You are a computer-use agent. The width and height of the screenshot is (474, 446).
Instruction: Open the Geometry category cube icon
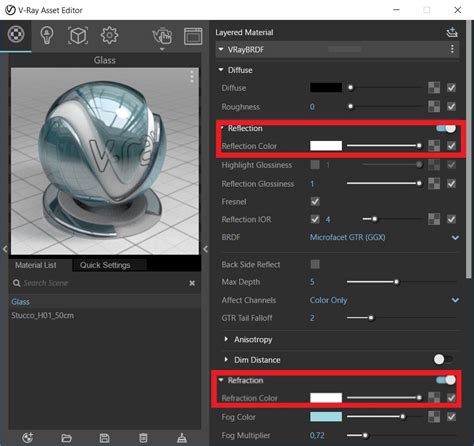click(x=78, y=35)
